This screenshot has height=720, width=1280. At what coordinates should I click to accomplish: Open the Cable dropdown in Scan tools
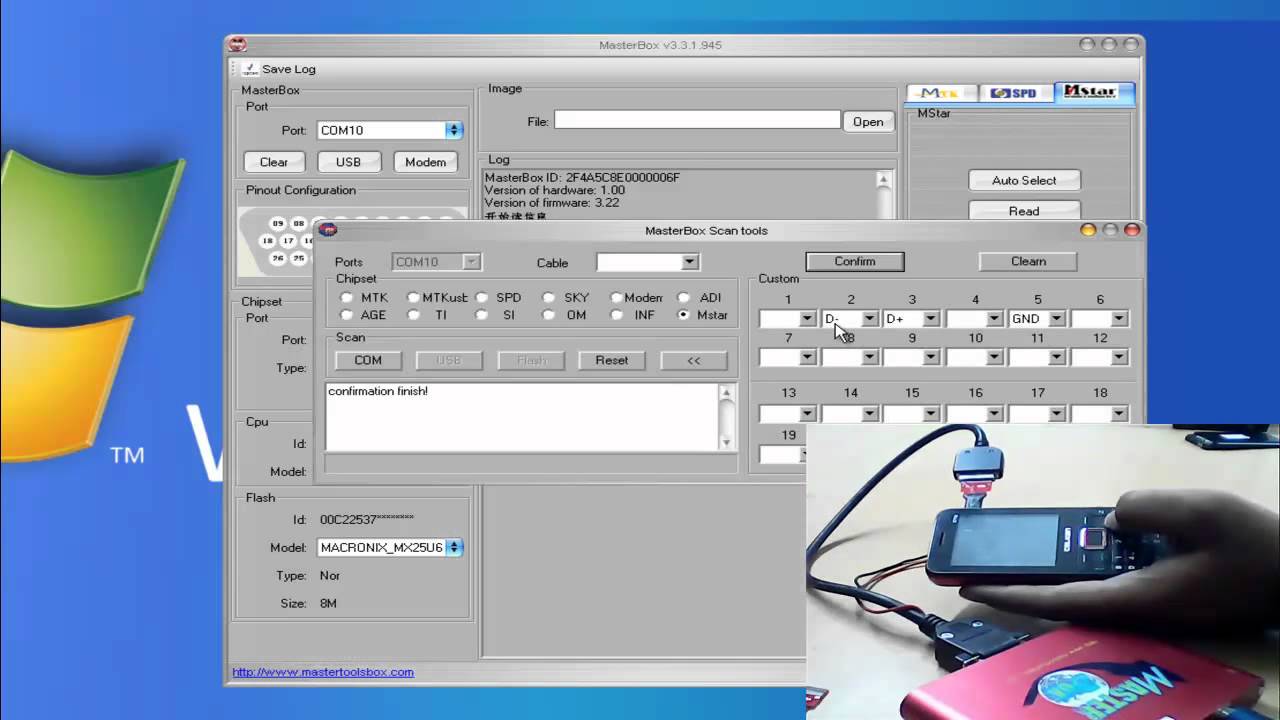point(689,262)
